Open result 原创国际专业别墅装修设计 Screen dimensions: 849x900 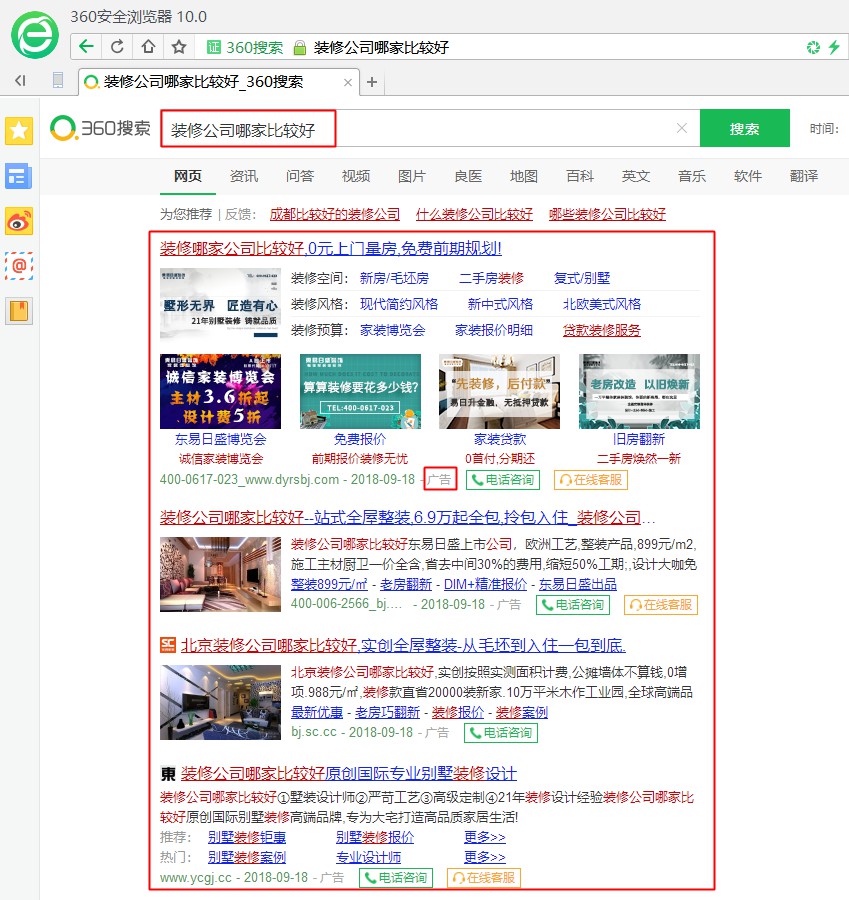(349, 774)
